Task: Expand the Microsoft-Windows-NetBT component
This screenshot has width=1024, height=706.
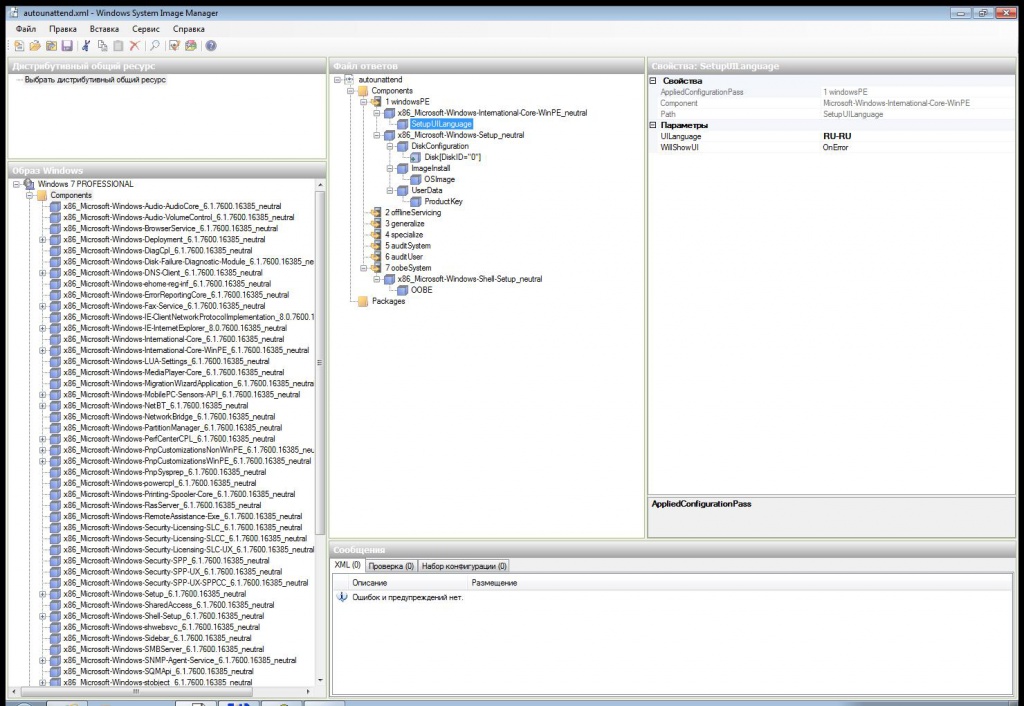Action: (42, 406)
